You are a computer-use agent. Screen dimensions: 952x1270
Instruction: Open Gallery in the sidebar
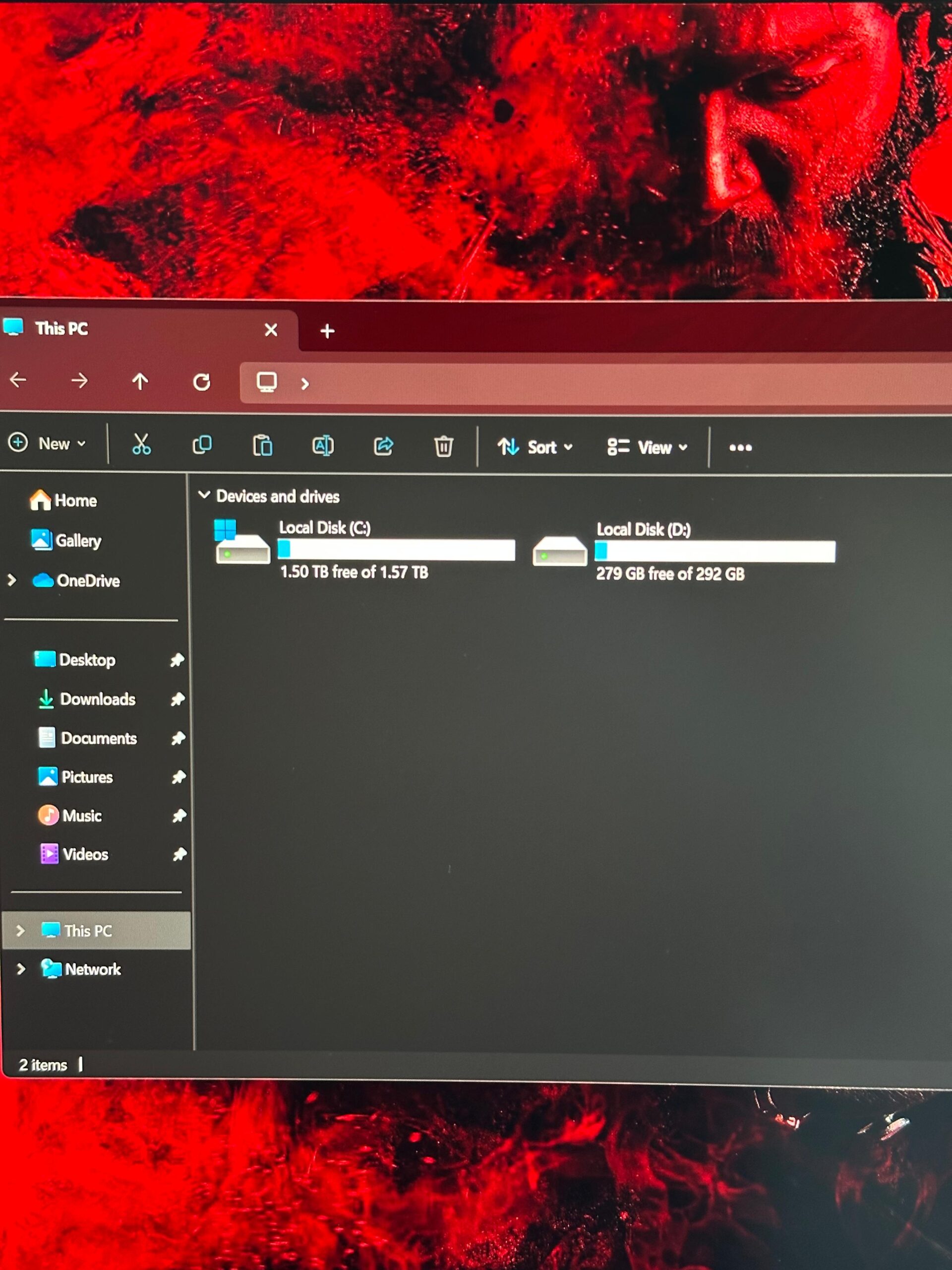(66, 540)
